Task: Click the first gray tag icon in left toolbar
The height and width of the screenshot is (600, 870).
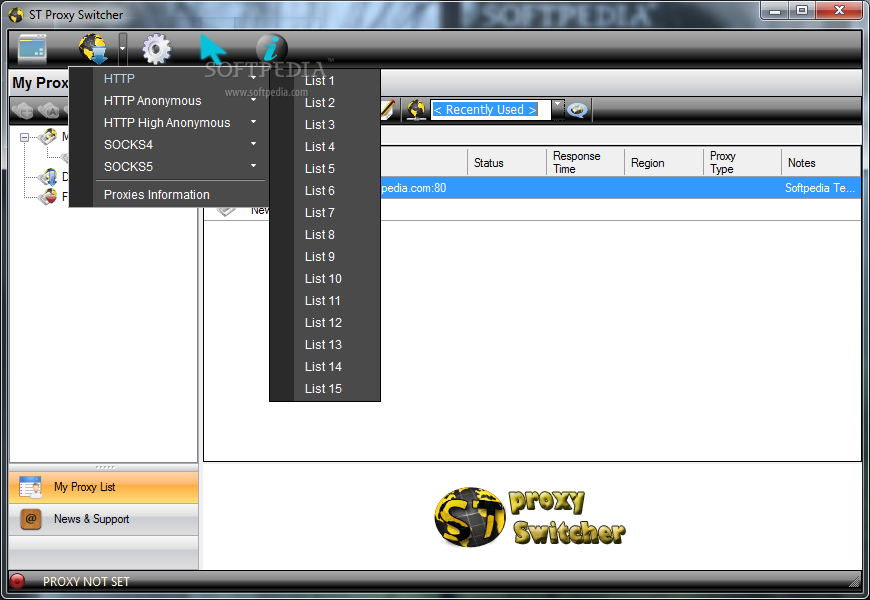Action: tap(23, 110)
